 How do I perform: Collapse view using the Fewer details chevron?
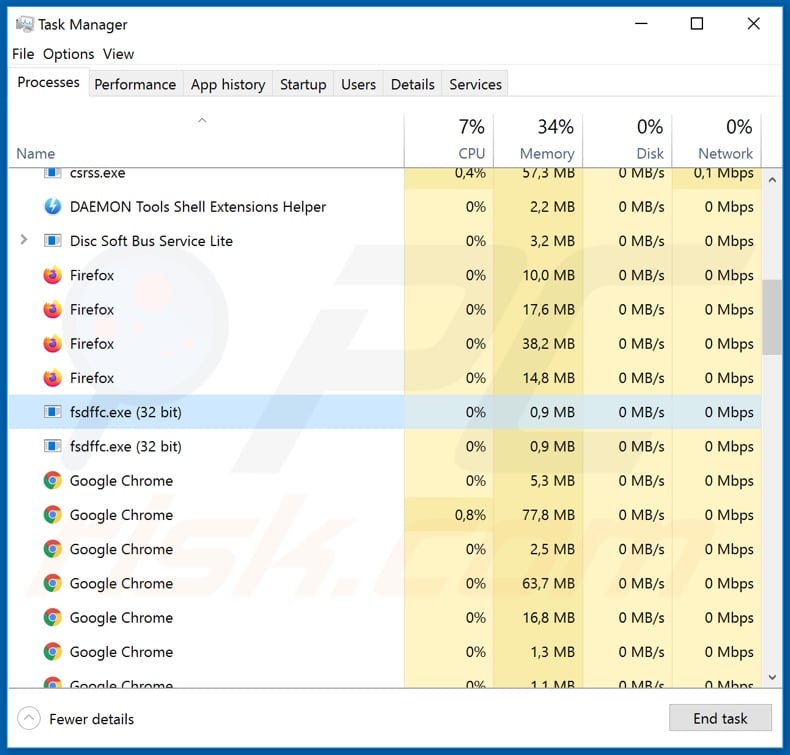click(29, 718)
